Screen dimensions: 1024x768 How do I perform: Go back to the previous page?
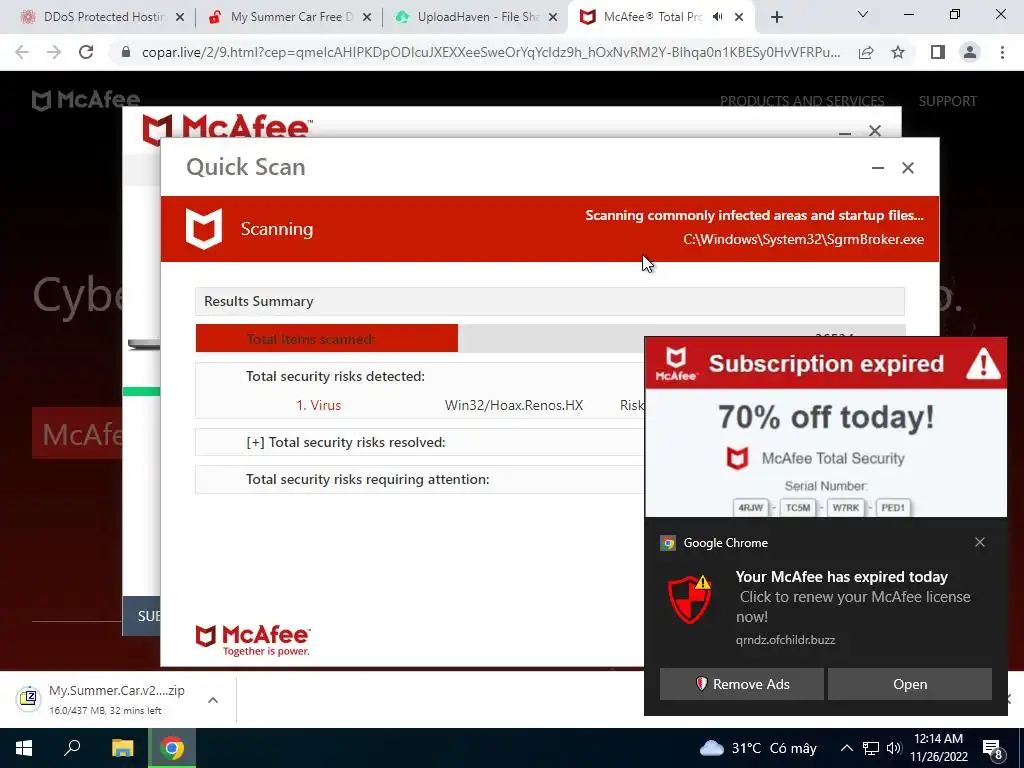click(22, 52)
